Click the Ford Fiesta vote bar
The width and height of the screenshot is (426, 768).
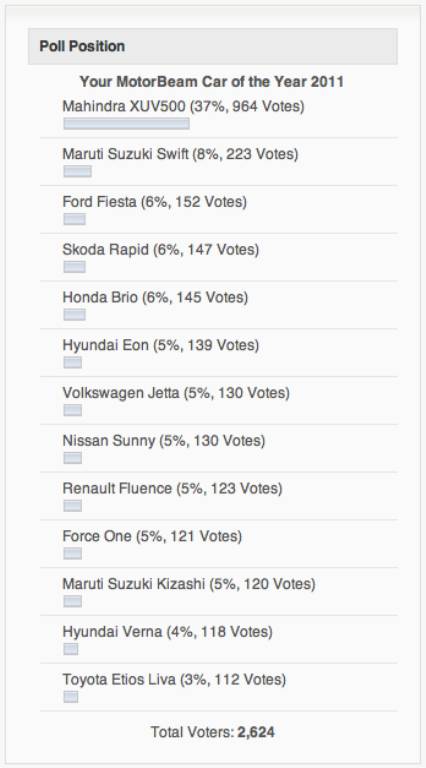click(x=74, y=219)
